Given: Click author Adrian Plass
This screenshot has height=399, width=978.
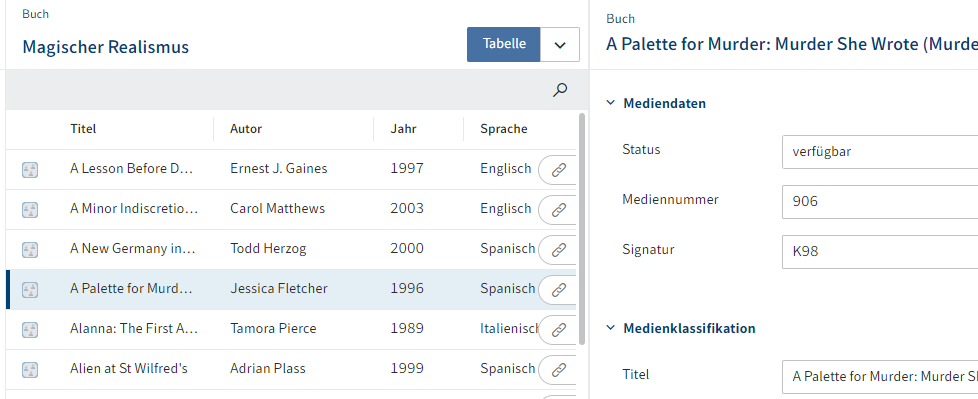Looking at the screenshot, I should (x=268, y=368).
